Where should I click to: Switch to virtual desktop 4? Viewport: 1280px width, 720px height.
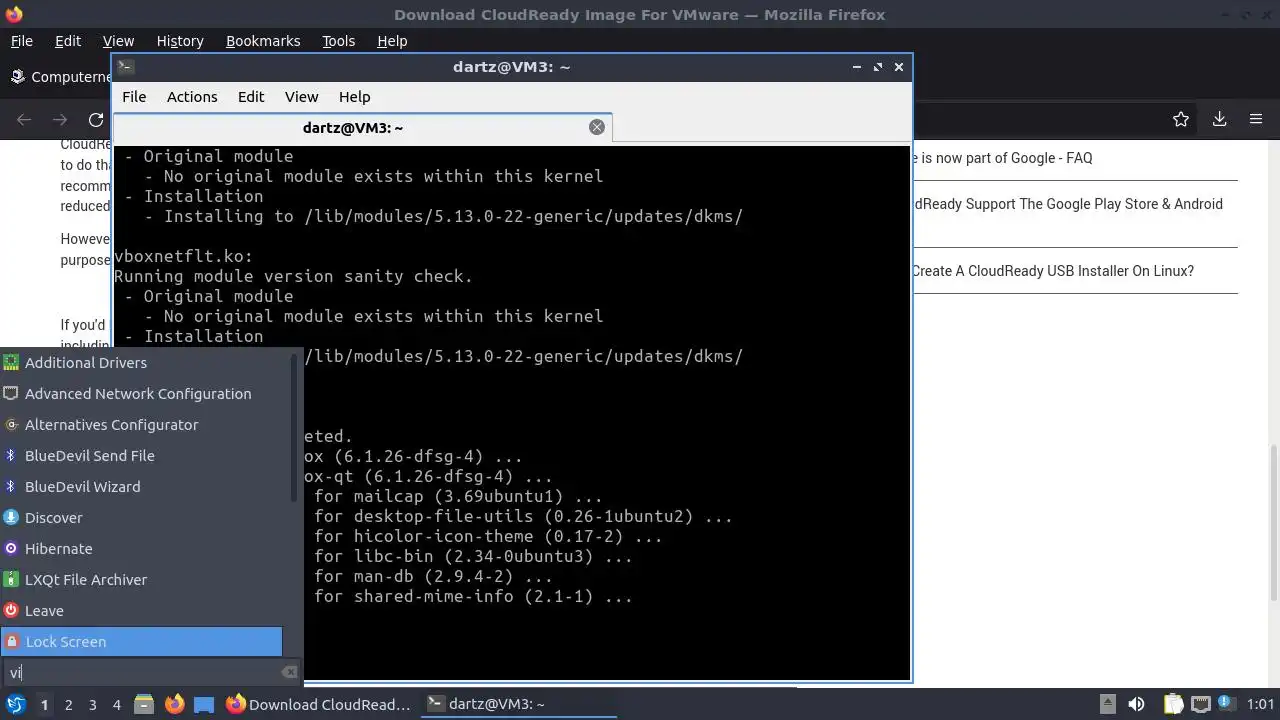[116, 704]
